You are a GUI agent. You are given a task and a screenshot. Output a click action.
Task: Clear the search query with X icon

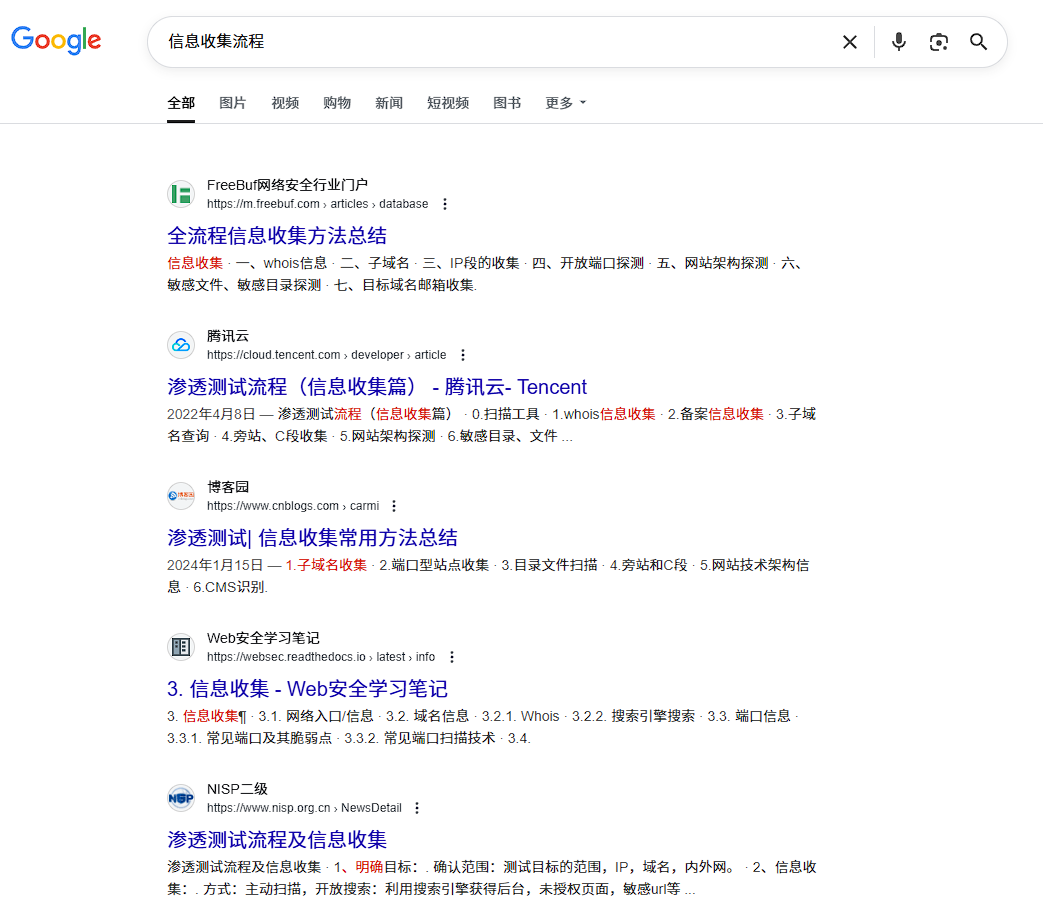(849, 42)
